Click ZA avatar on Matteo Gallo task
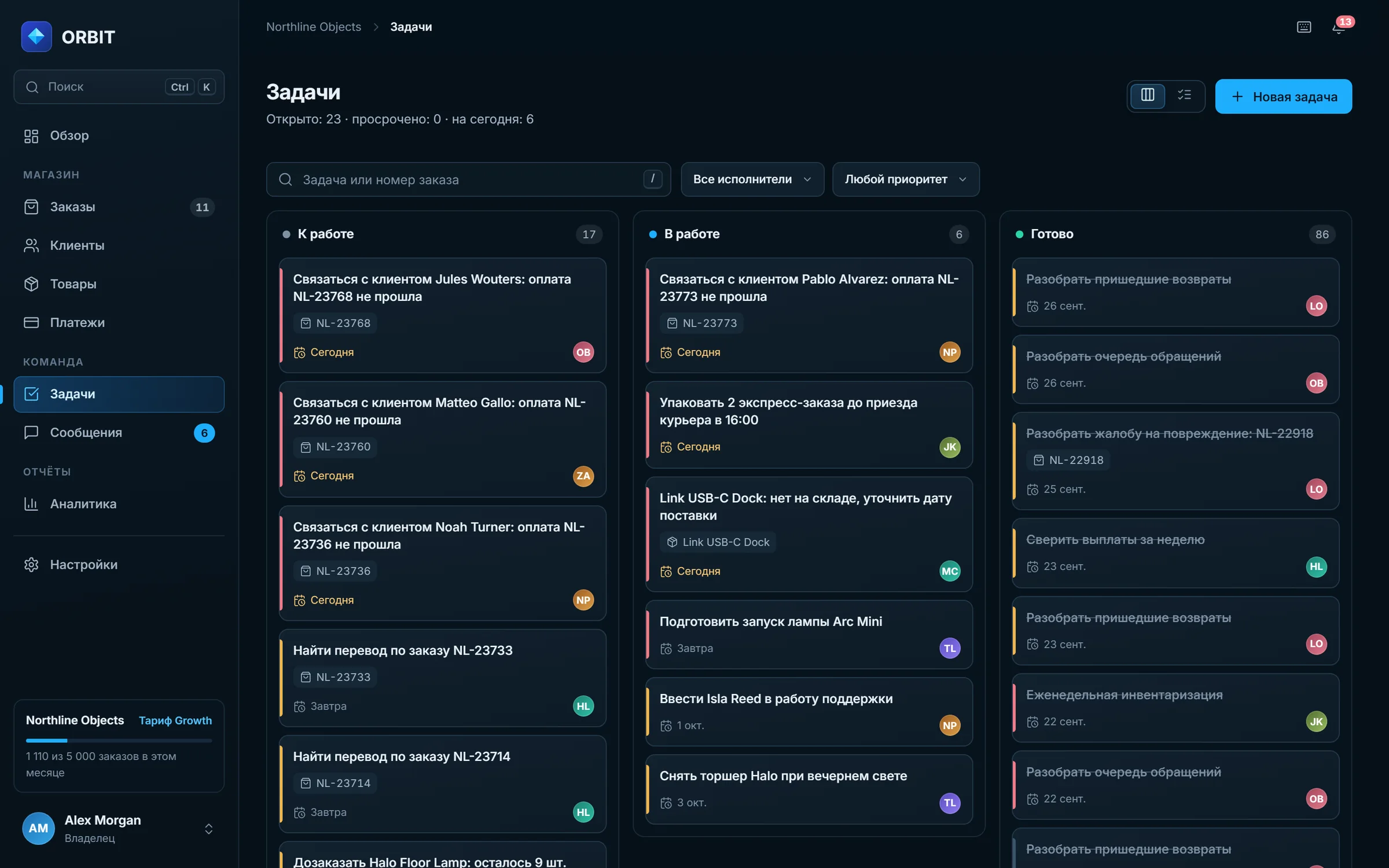This screenshot has height=868, width=1389. point(583,476)
